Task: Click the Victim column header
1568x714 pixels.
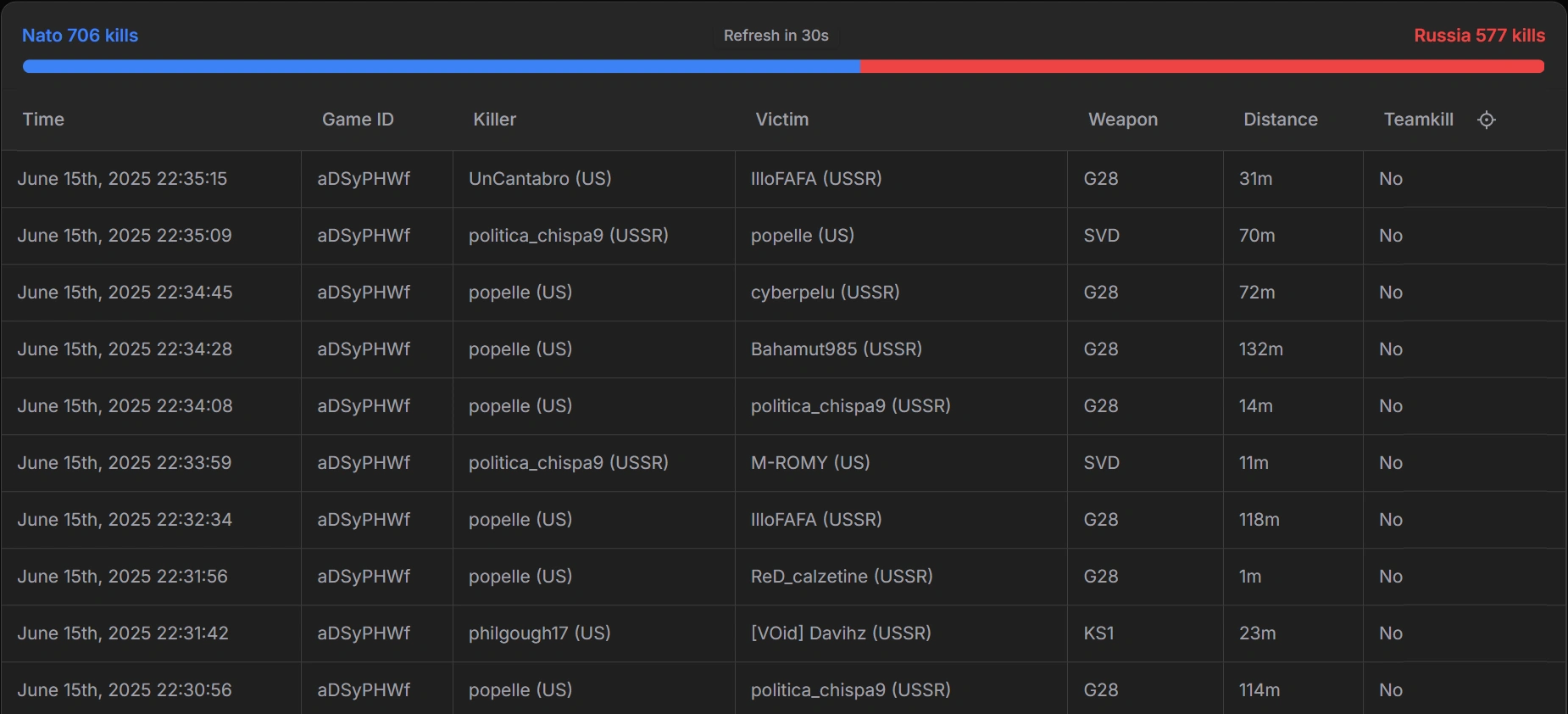Action: point(781,120)
